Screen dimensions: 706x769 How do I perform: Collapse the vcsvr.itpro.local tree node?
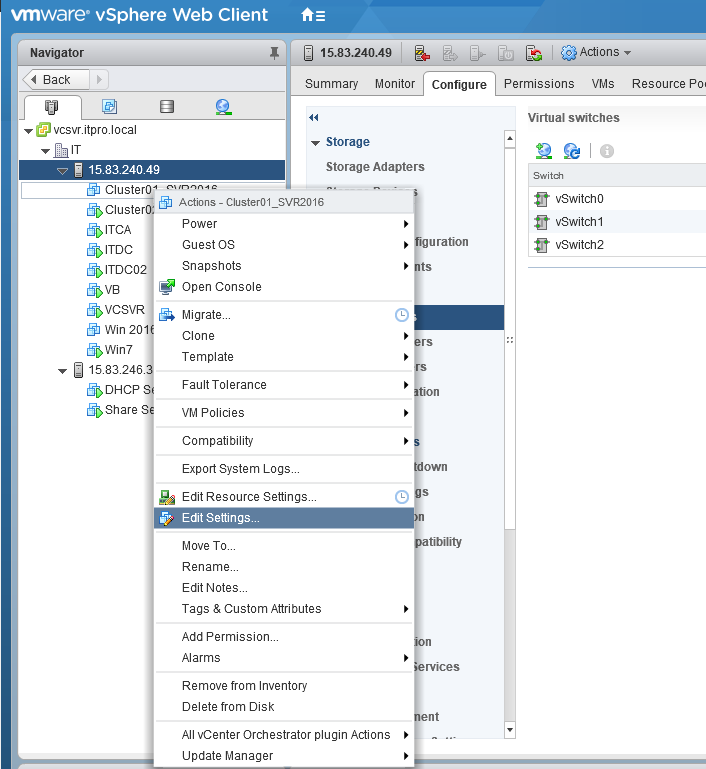(x=28, y=131)
